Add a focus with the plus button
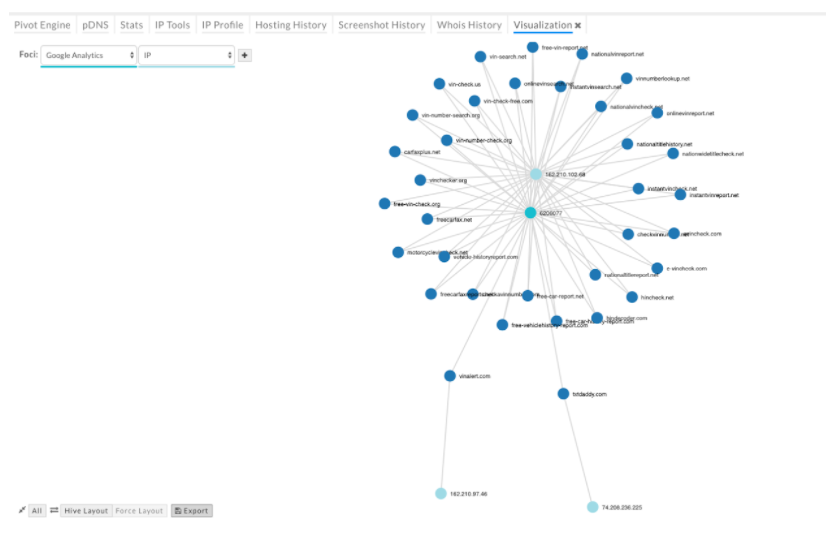Viewport: 826px width, 554px height. point(244,55)
